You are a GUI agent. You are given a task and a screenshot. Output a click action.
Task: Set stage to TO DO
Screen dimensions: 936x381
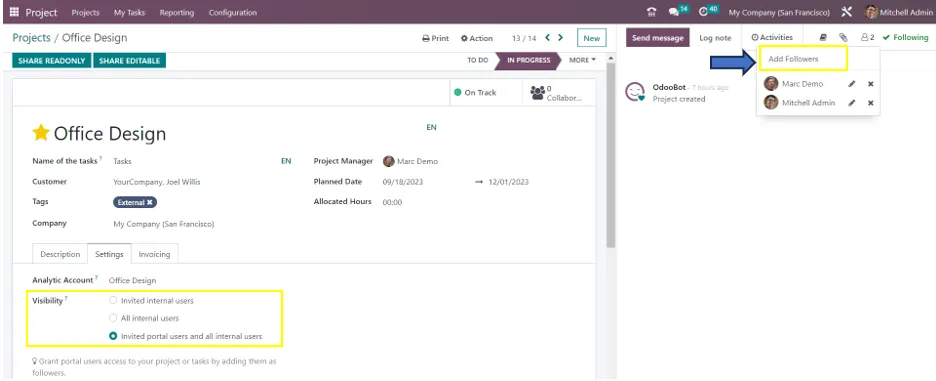(x=478, y=60)
